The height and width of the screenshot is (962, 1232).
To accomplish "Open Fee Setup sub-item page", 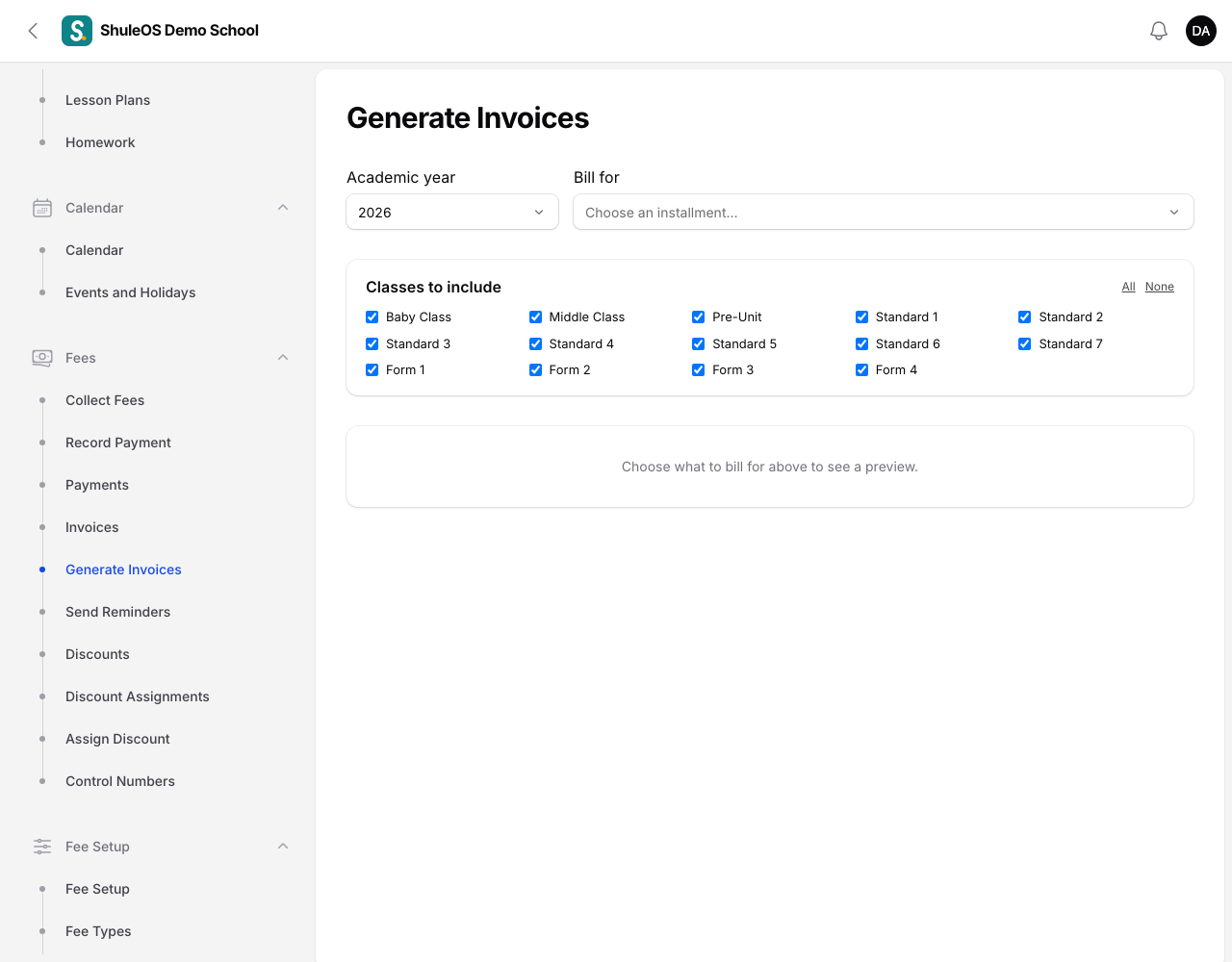I will point(97,889).
